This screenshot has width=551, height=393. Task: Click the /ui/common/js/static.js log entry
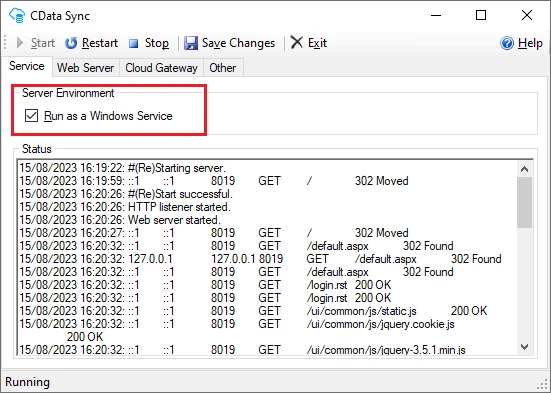click(x=253, y=311)
